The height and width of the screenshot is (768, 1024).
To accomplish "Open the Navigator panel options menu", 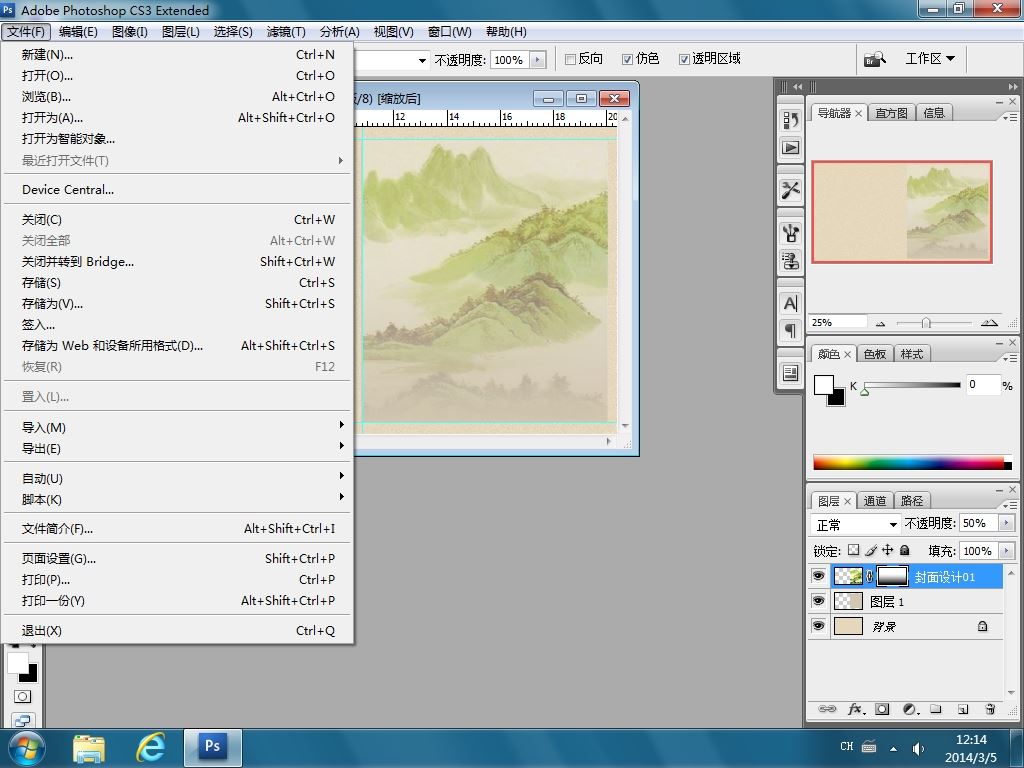I will (x=1010, y=117).
